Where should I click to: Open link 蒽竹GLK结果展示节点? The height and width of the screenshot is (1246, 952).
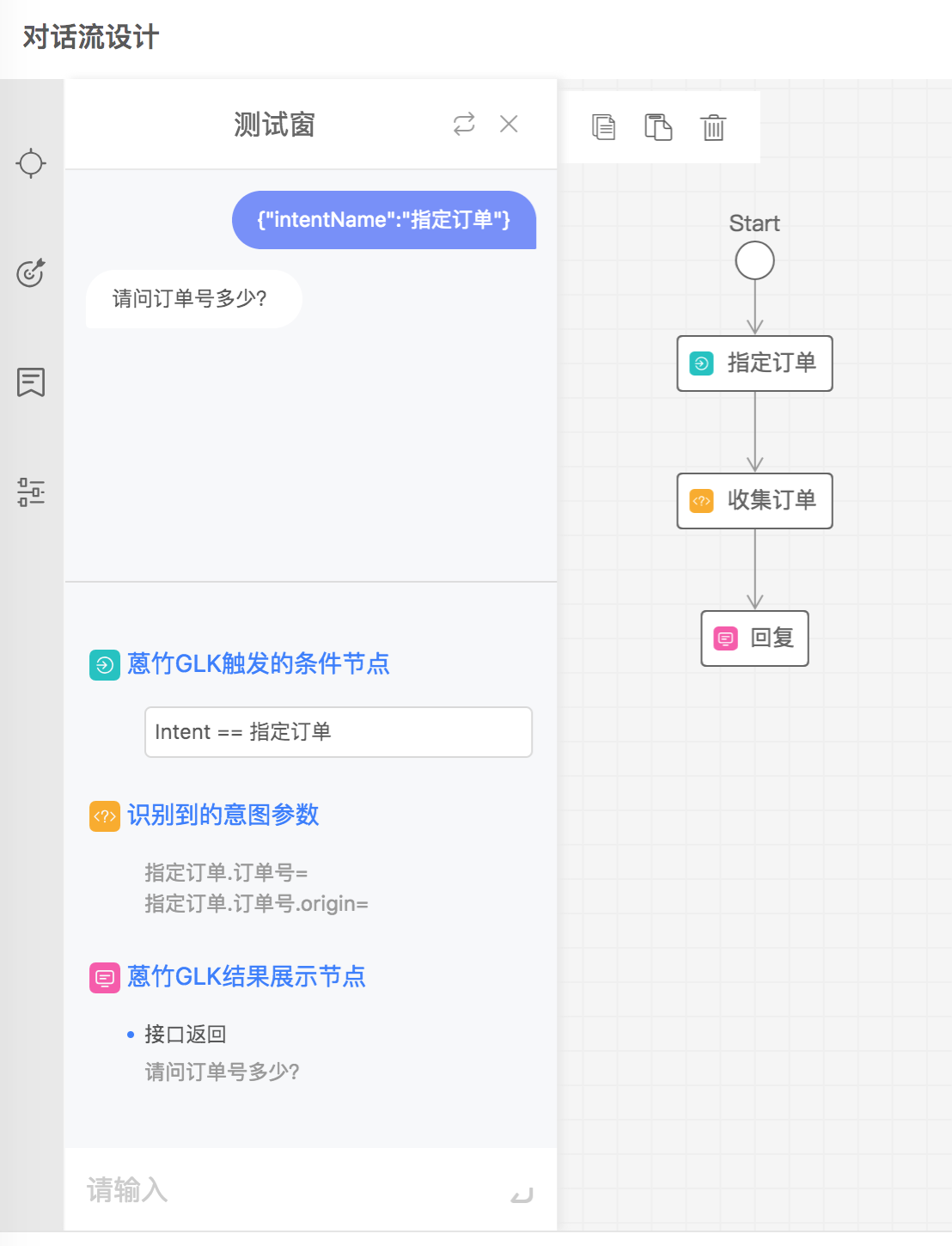click(246, 977)
